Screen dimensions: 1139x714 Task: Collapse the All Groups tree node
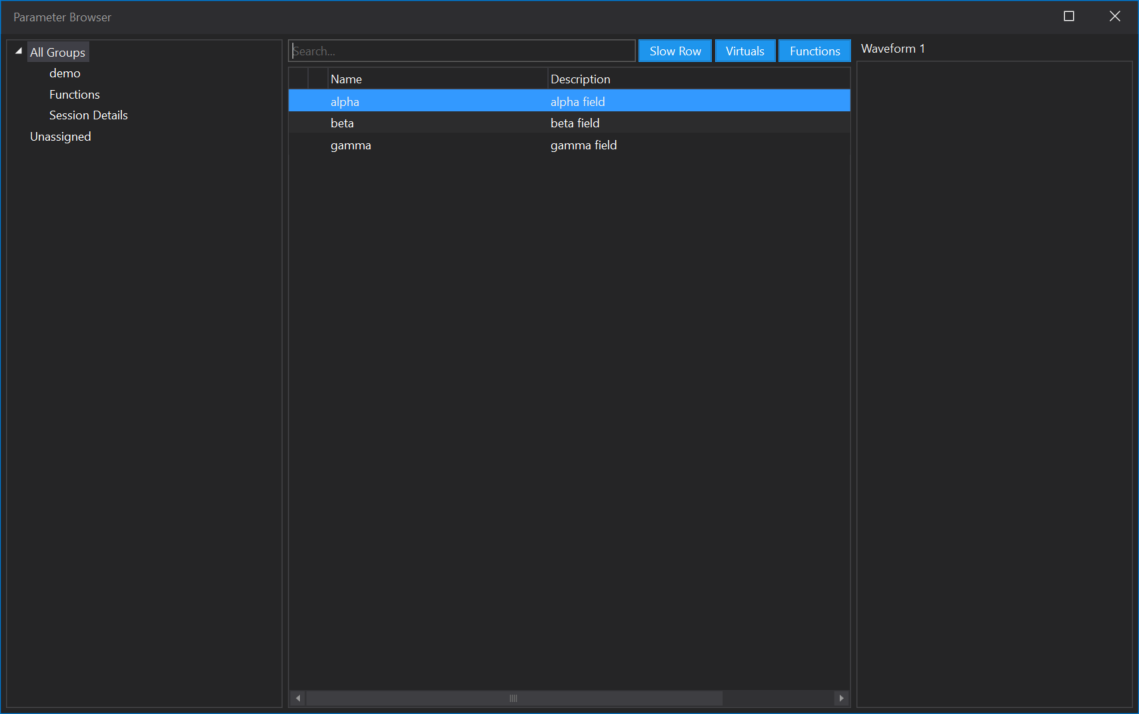[17, 49]
